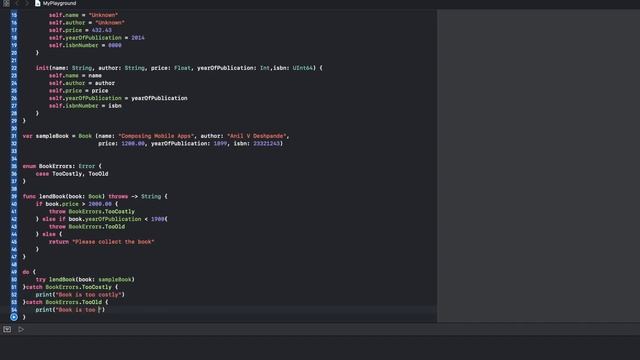Click 'self.isbnNumber = isbn' line
The image size is (640, 360).
tap(85, 106)
